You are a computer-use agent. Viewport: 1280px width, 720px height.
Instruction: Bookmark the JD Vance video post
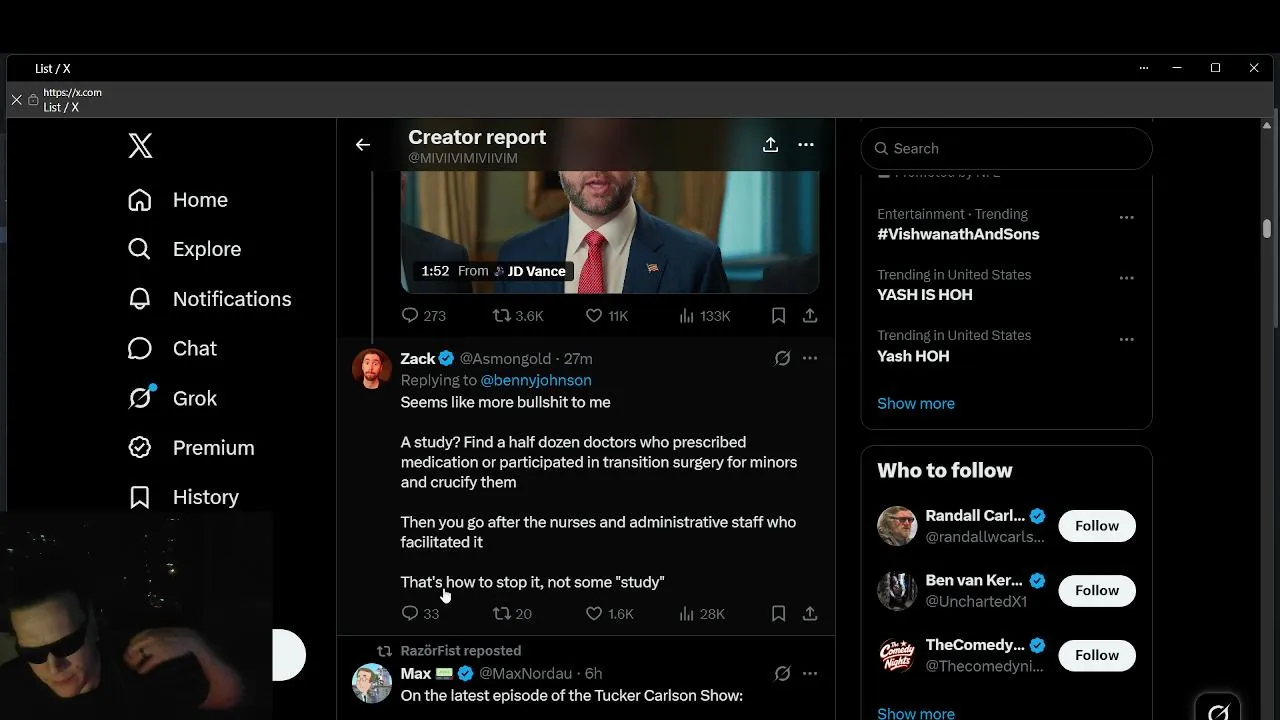click(x=778, y=316)
